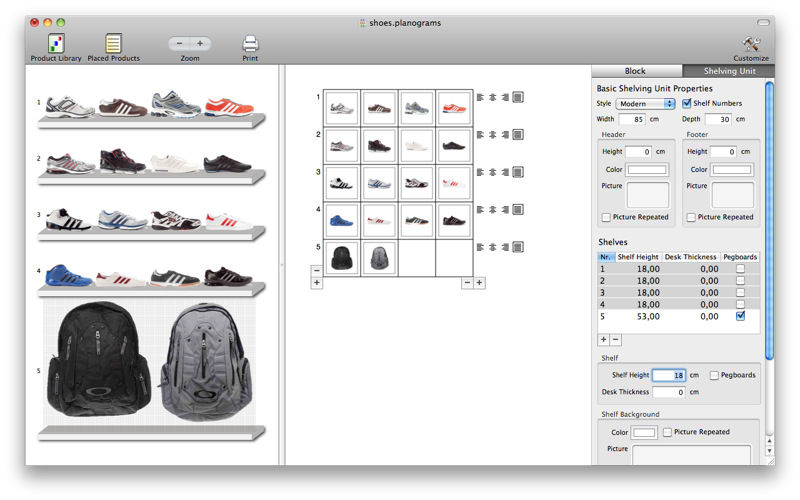Center shelf 2 products
This screenshot has width=800, height=500.
coord(492,135)
